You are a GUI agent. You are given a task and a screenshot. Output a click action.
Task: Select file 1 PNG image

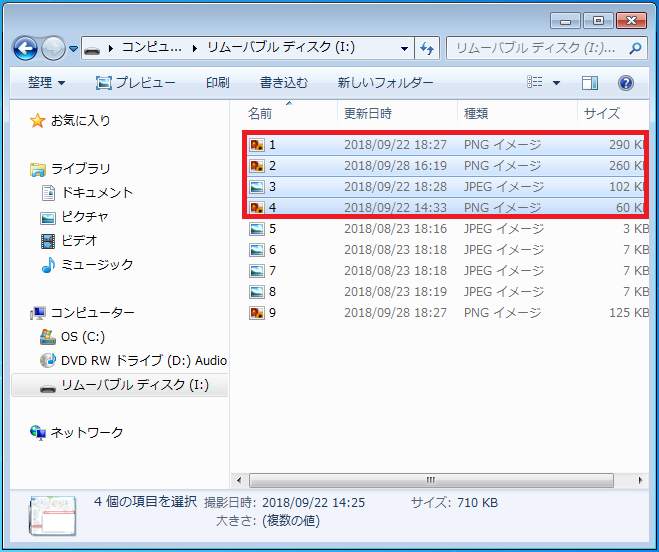point(445,145)
